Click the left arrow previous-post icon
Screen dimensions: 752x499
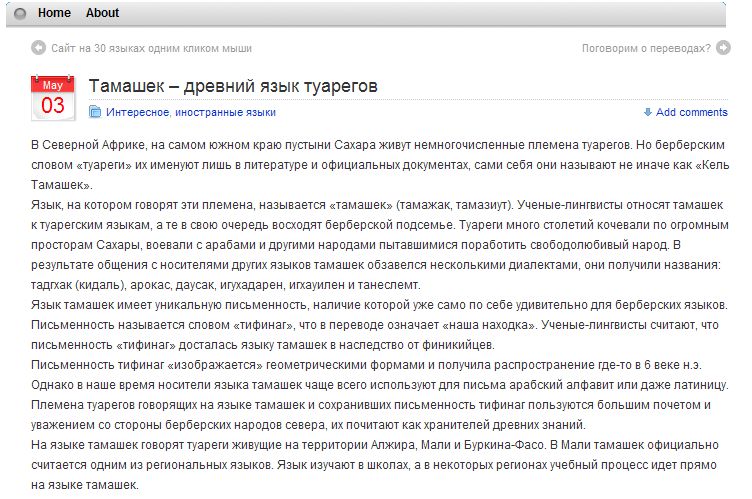click(39, 47)
